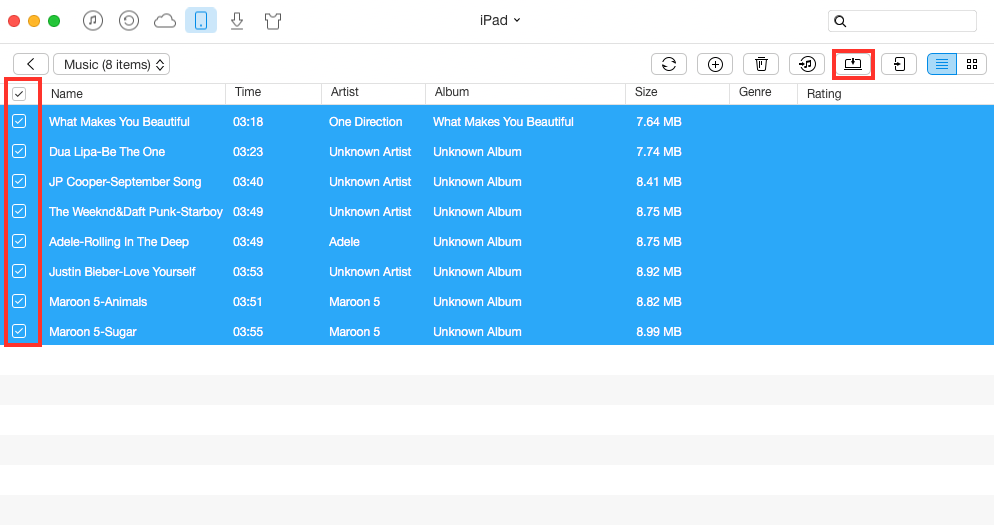The height and width of the screenshot is (526, 994).
Task: Open the Music (8 items) category dropdown
Action: (112, 64)
